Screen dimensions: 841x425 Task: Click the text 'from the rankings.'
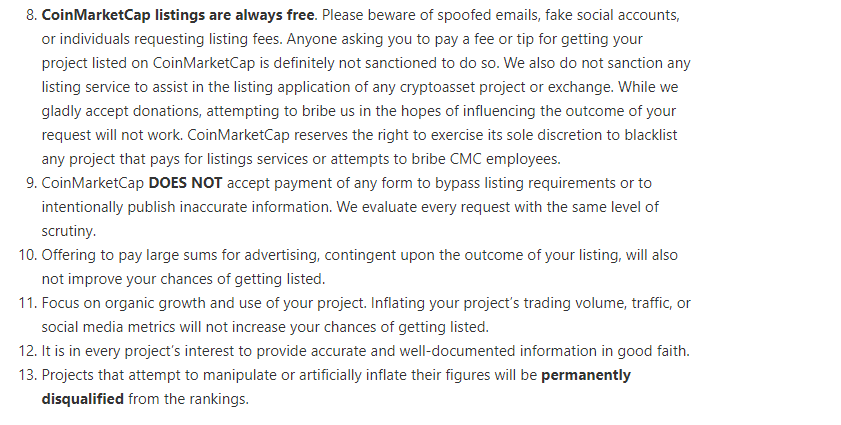[188, 399]
